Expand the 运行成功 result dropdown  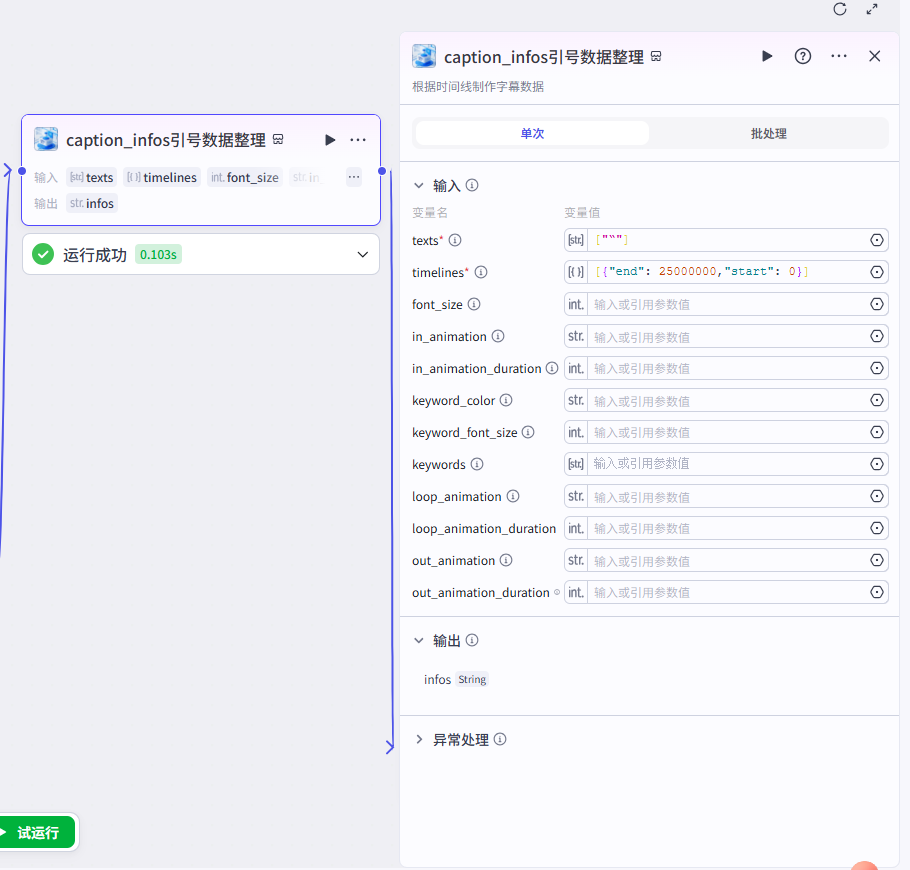(x=362, y=254)
